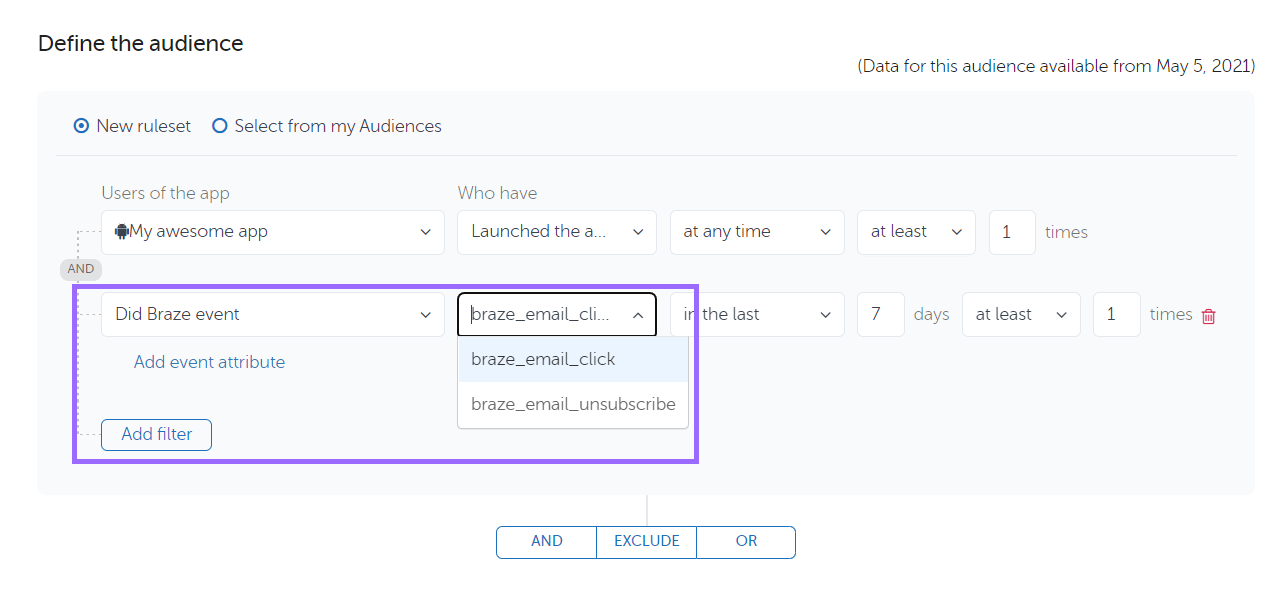1278x590 pixels.
Task: Click the days input field showing 7
Action: 880,314
